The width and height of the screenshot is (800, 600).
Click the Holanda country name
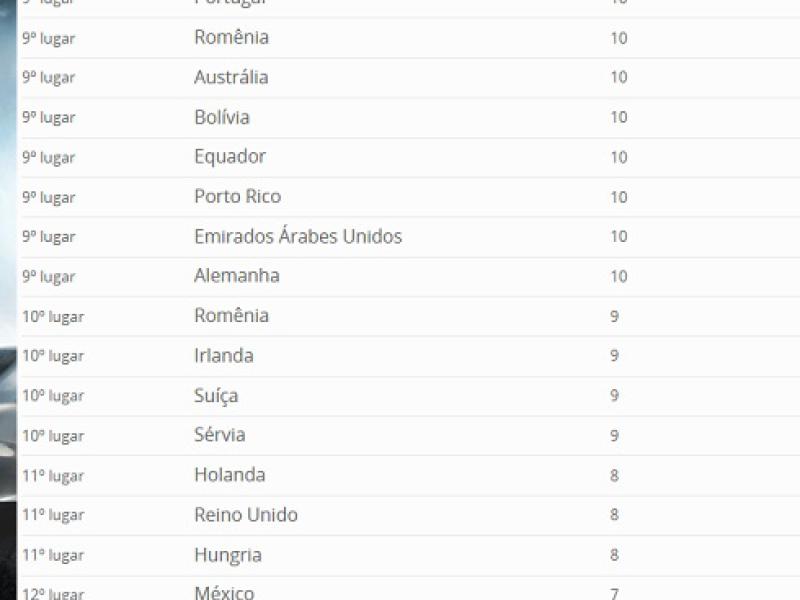(230, 475)
